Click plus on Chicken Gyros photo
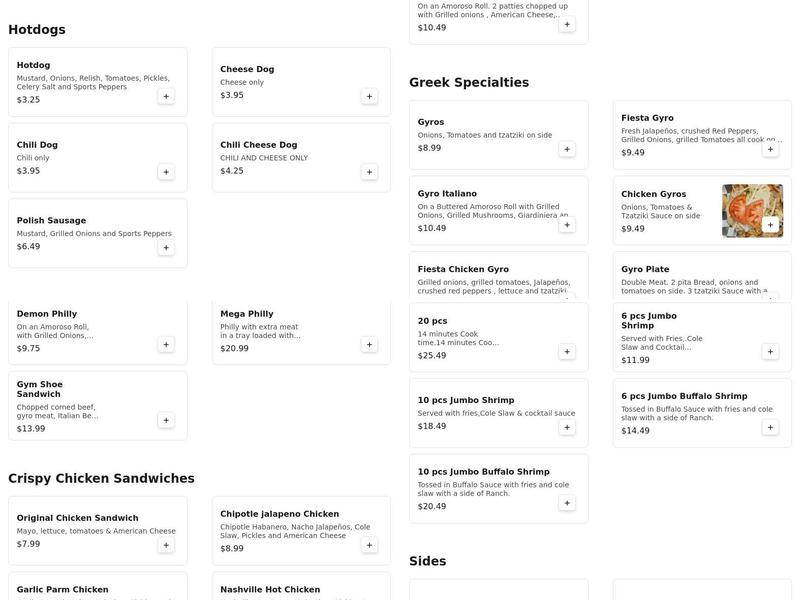 (770, 225)
